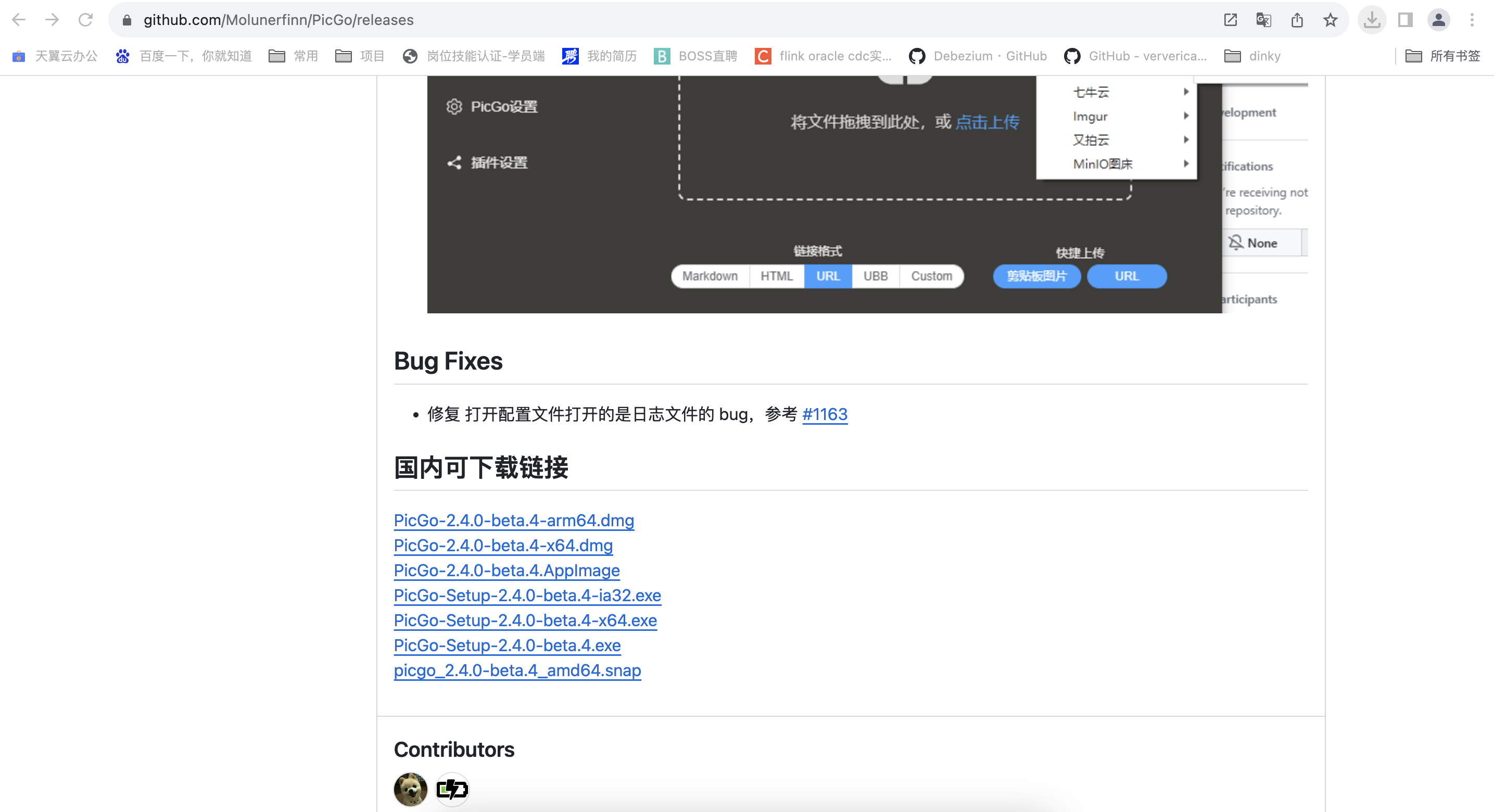Open issue link #1163
The image size is (1494, 812).
[x=824, y=413]
